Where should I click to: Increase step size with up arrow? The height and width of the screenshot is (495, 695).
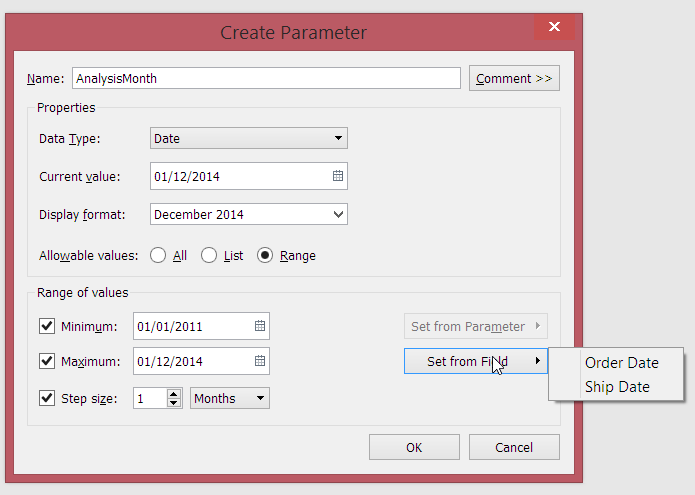point(174,394)
